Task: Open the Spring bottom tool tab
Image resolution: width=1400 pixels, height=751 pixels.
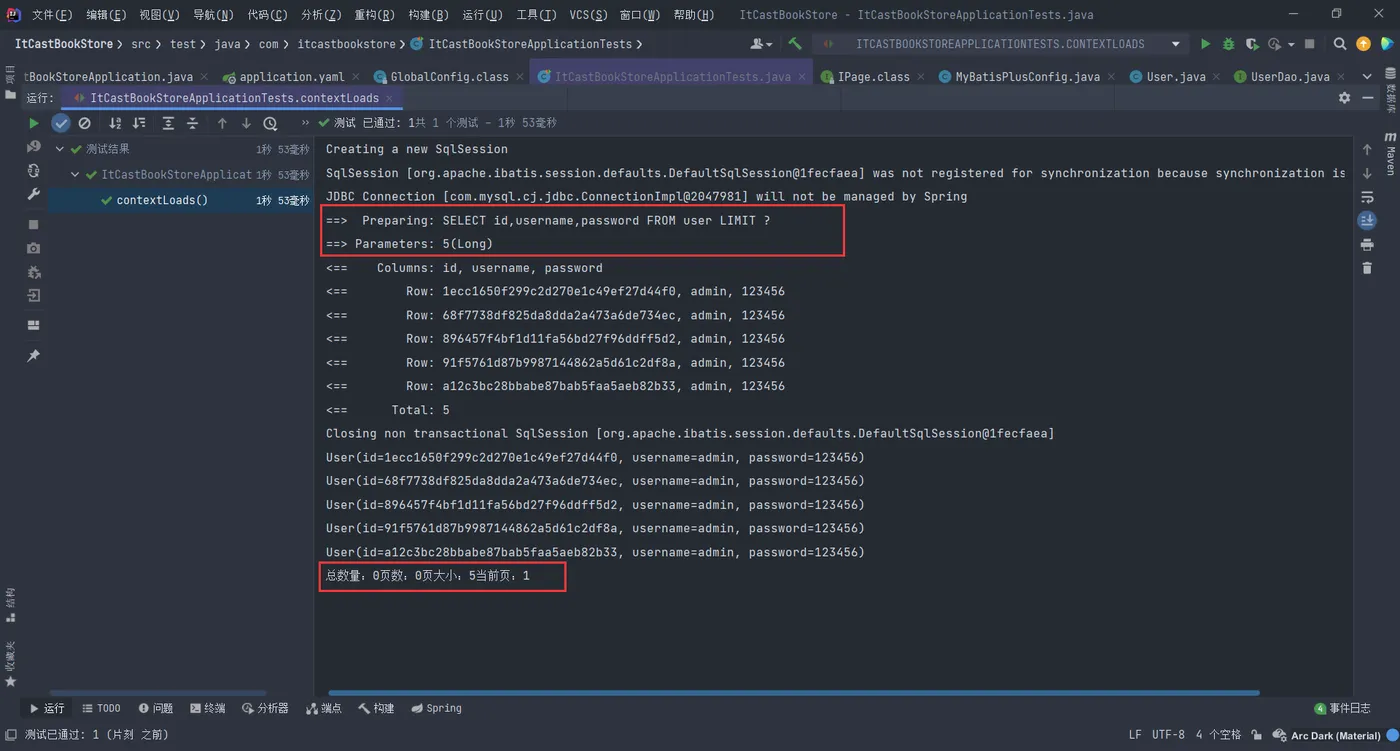Action: [437, 708]
